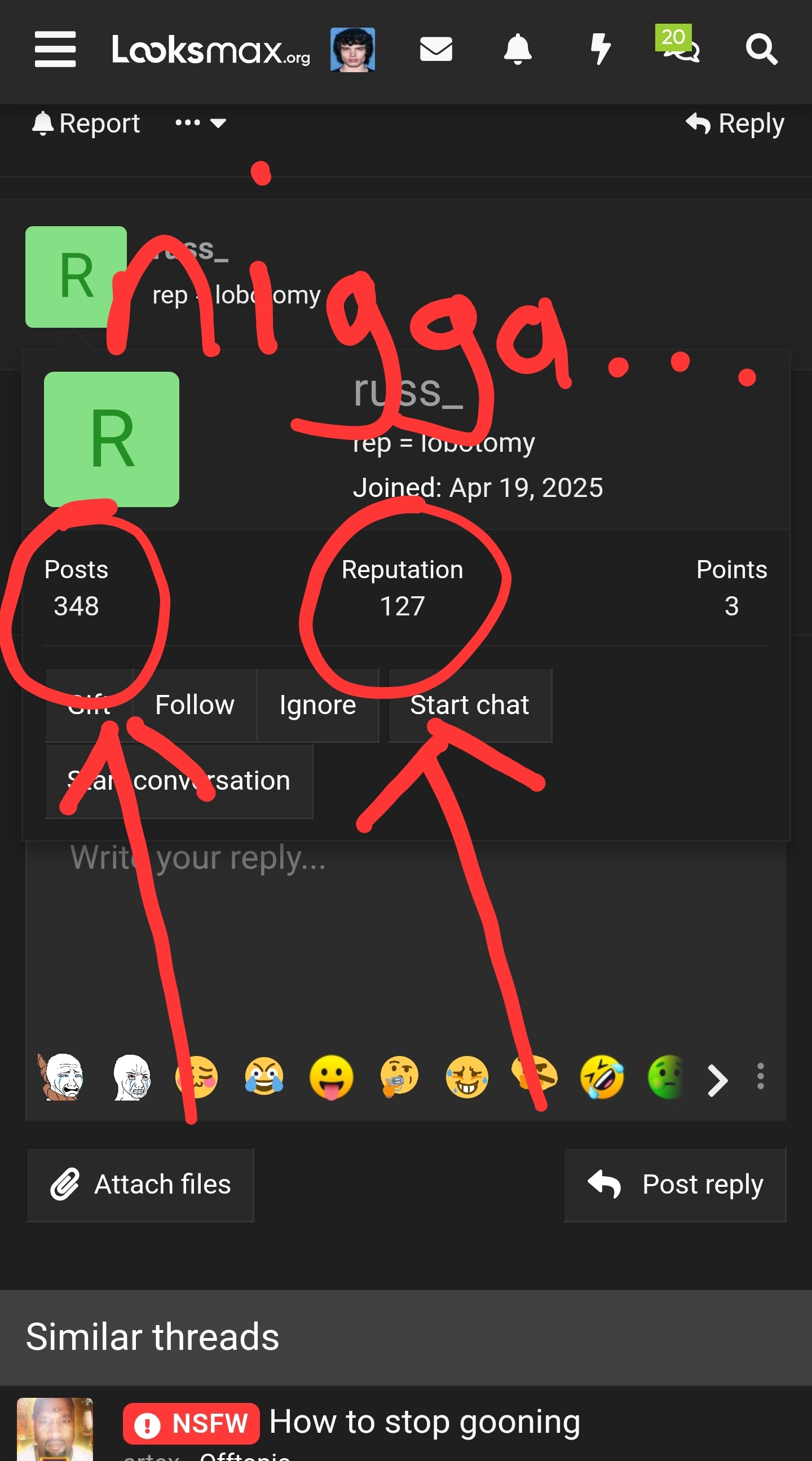Open the bell alerts icon
Screen dimensions: 812x1461
pyautogui.click(x=517, y=49)
